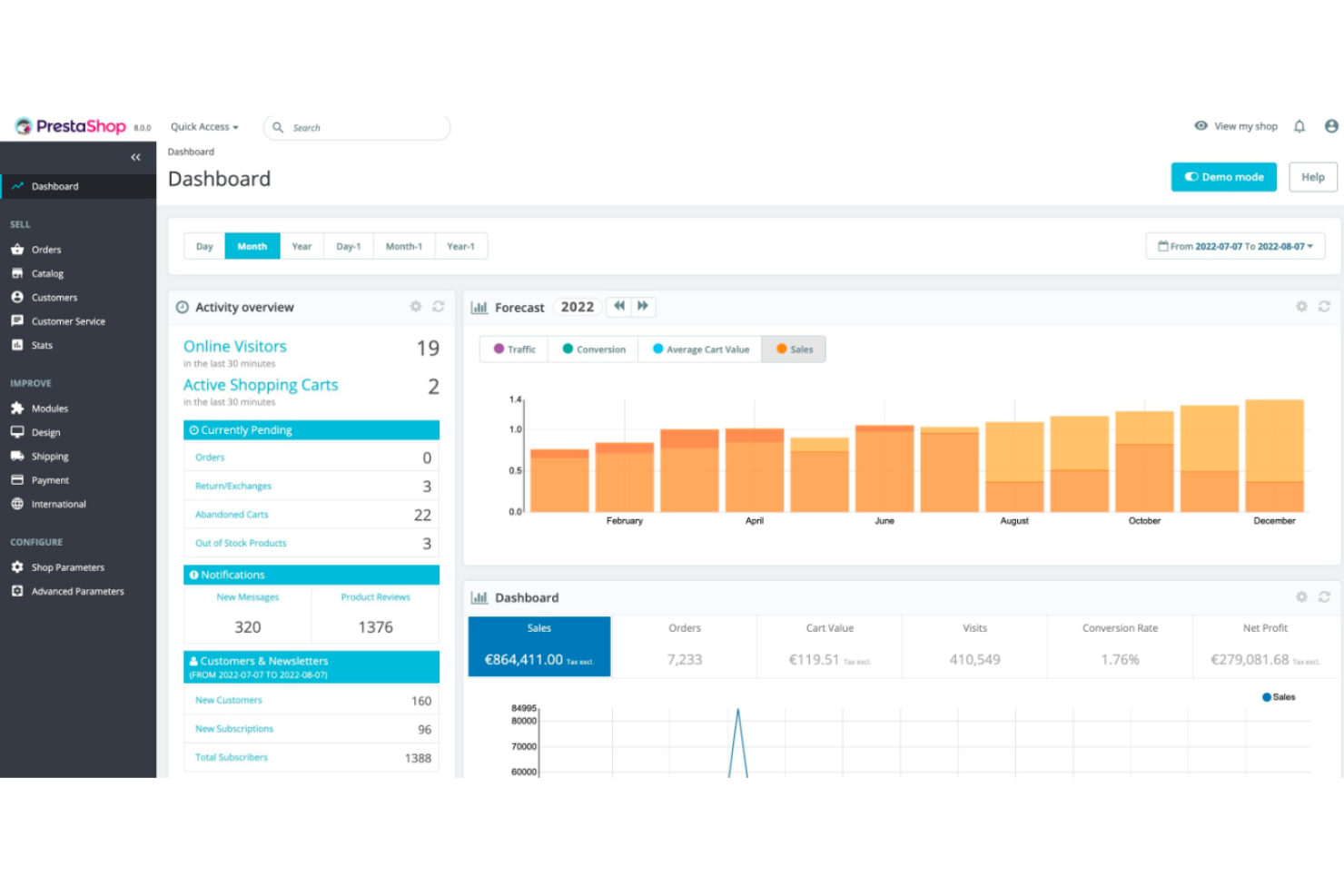Toggle the Sales legend on the Dashboard chart

tap(1279, 696)
